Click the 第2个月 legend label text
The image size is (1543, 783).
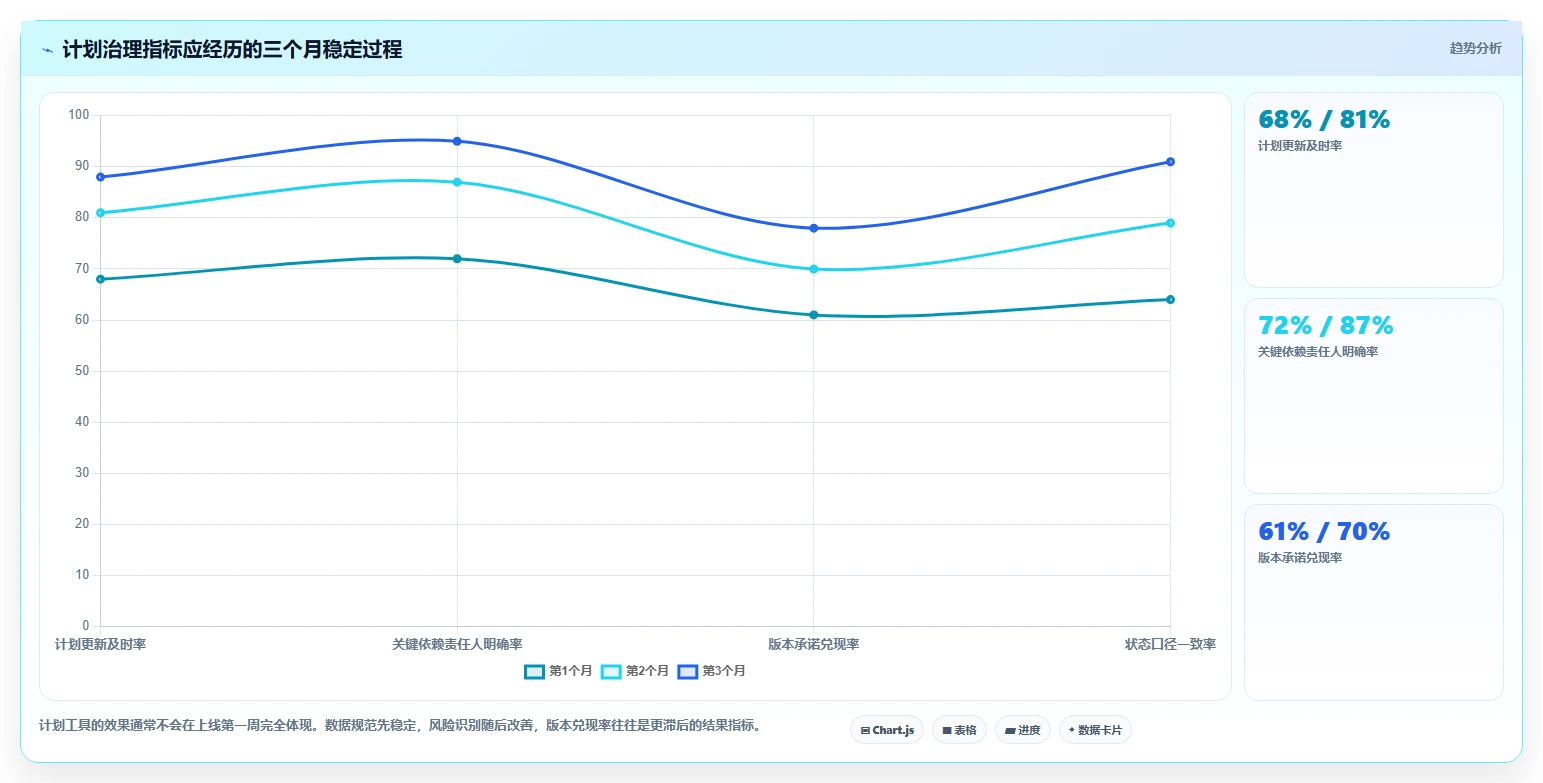coord(648,671)
